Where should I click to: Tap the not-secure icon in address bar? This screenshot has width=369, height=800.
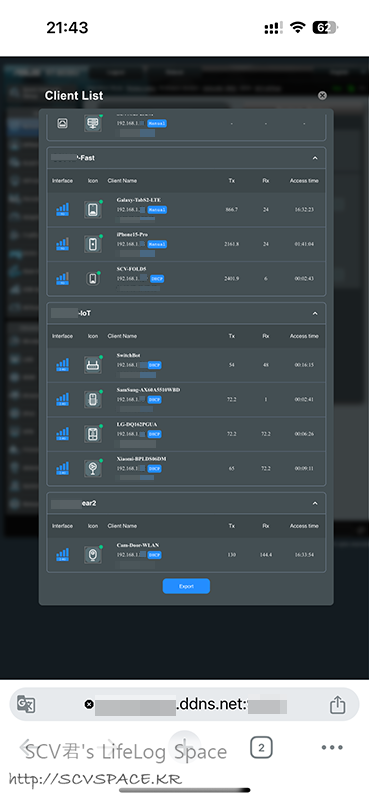(x=89, y=705)
